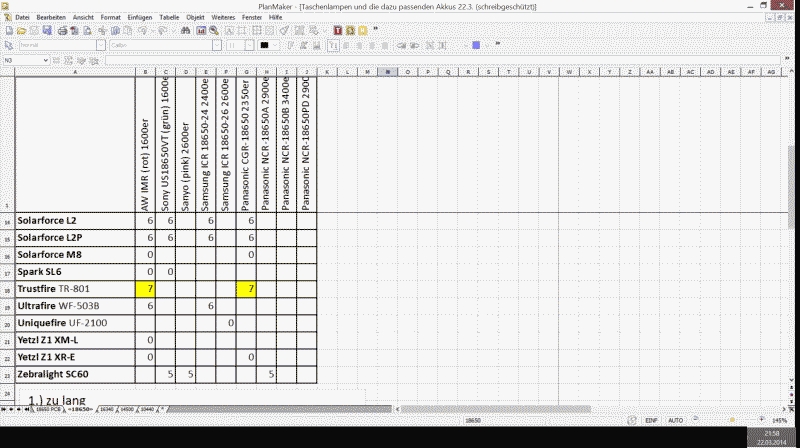Click the Copy icon in toolbar

tap(116, 31)
